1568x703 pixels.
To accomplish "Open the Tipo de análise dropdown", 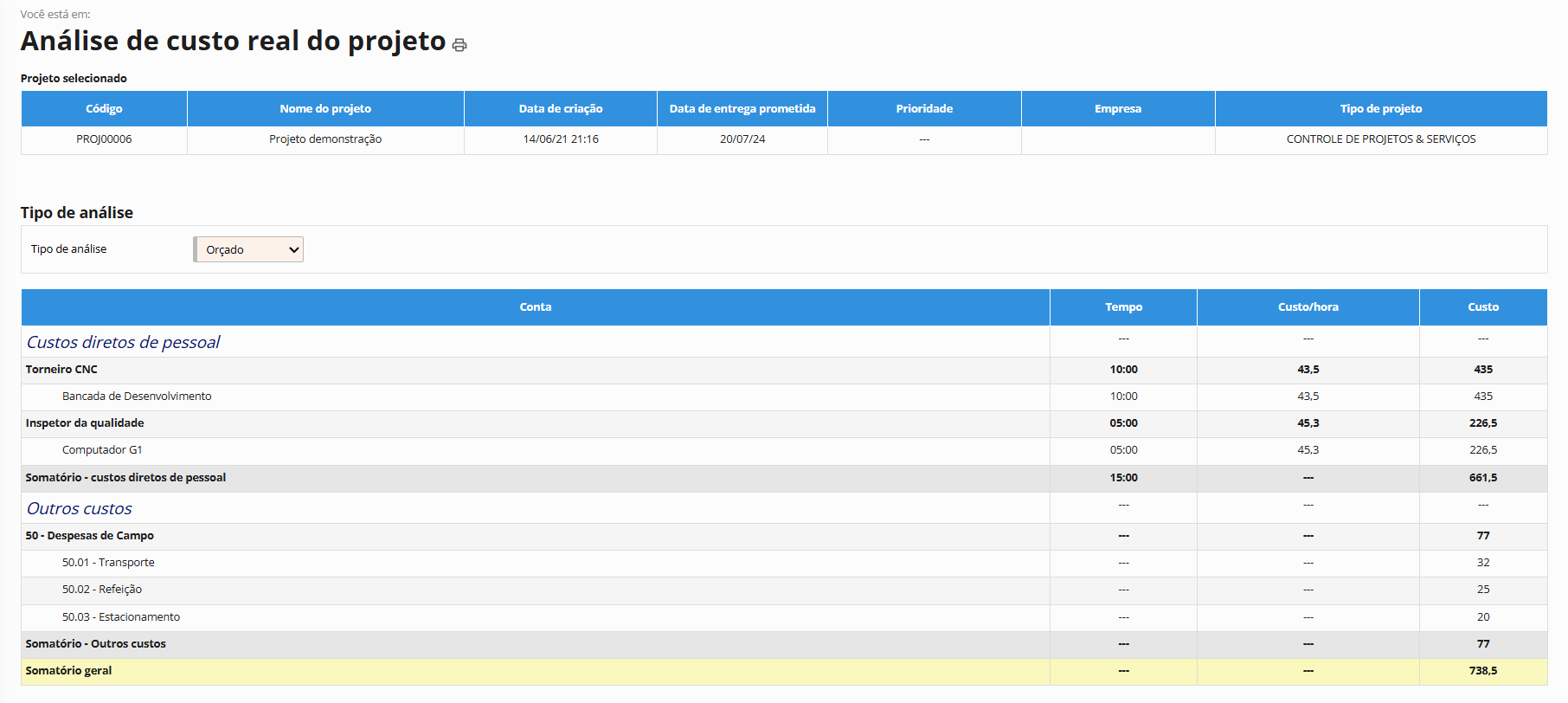I will pyautogui.click(x=249, y=249).
